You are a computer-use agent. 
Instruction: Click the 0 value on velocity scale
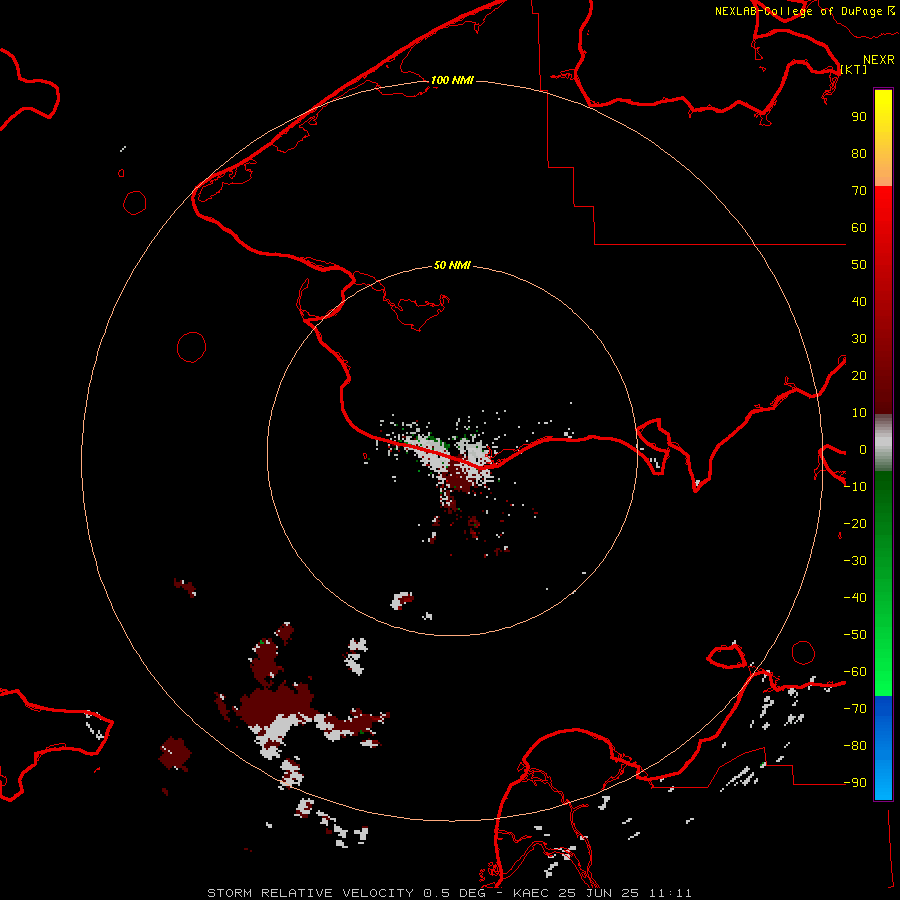click(863, 449)
